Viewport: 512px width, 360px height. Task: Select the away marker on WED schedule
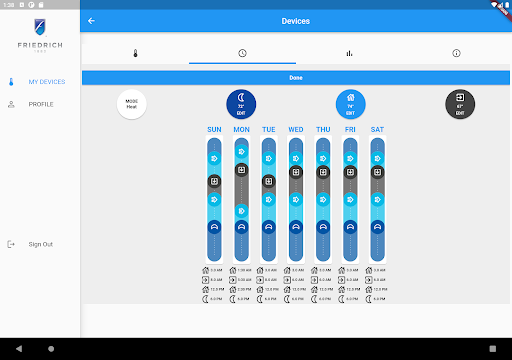point(296,172)
